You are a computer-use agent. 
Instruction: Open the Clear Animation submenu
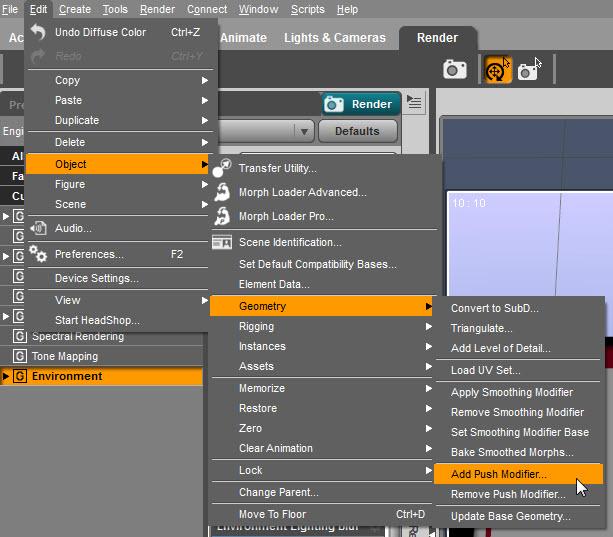(322, 448)
